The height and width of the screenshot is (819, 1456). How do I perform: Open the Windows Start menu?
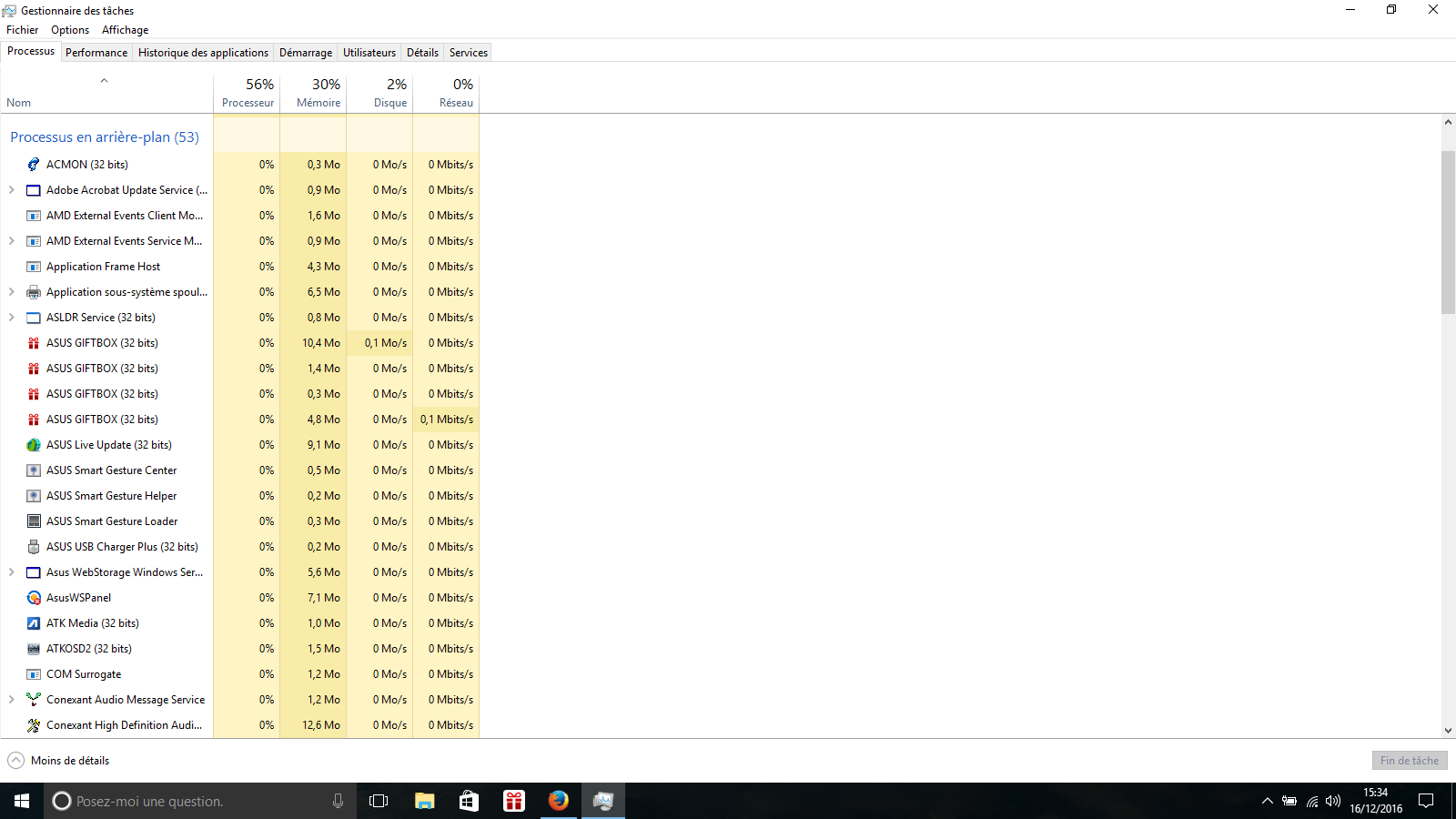coord(22,801)
